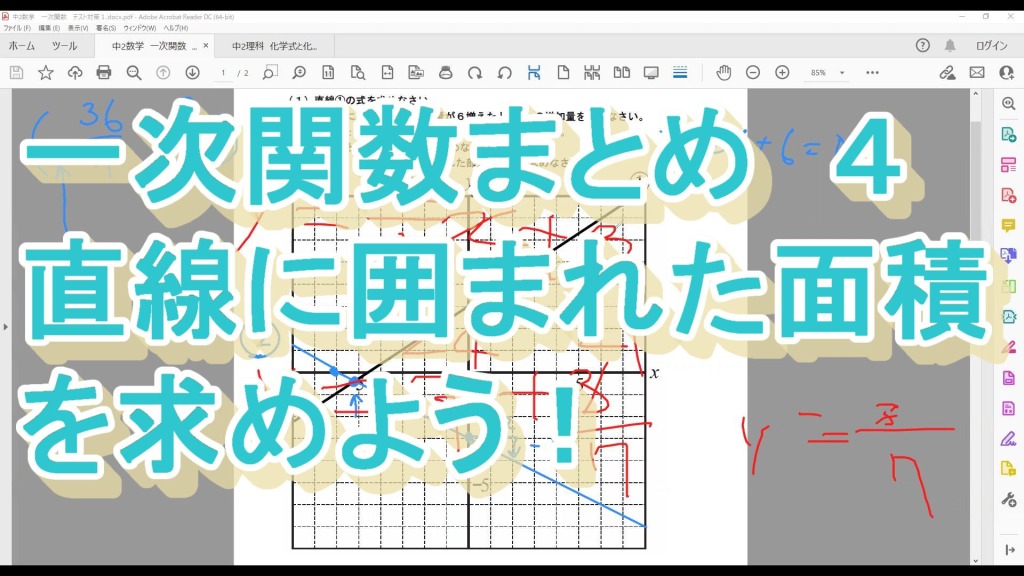The width and height of the screenshot is (1024, 576).
Task: Open the 85% zoom level dropdown
Action: click(x=827, y=73)
